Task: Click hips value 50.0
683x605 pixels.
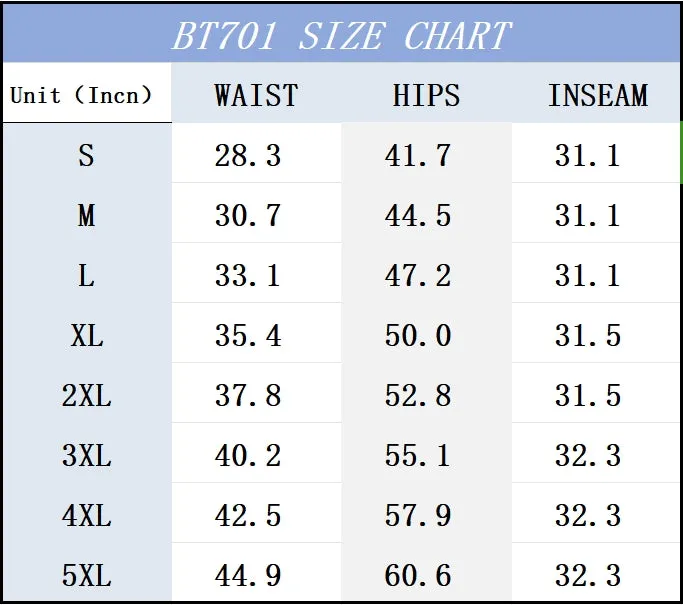Action: coord(418,335)
